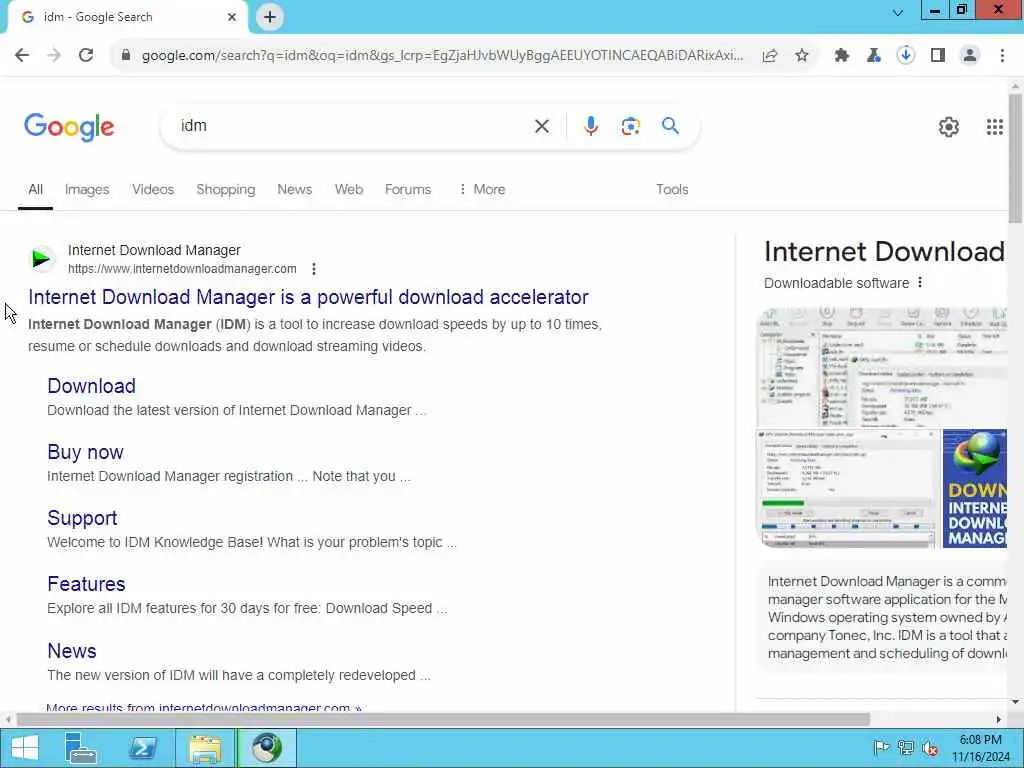The height and width of the screenshot is (768, 1024).
Task: Open Action Center flag in tray
Action: point(881,748)
